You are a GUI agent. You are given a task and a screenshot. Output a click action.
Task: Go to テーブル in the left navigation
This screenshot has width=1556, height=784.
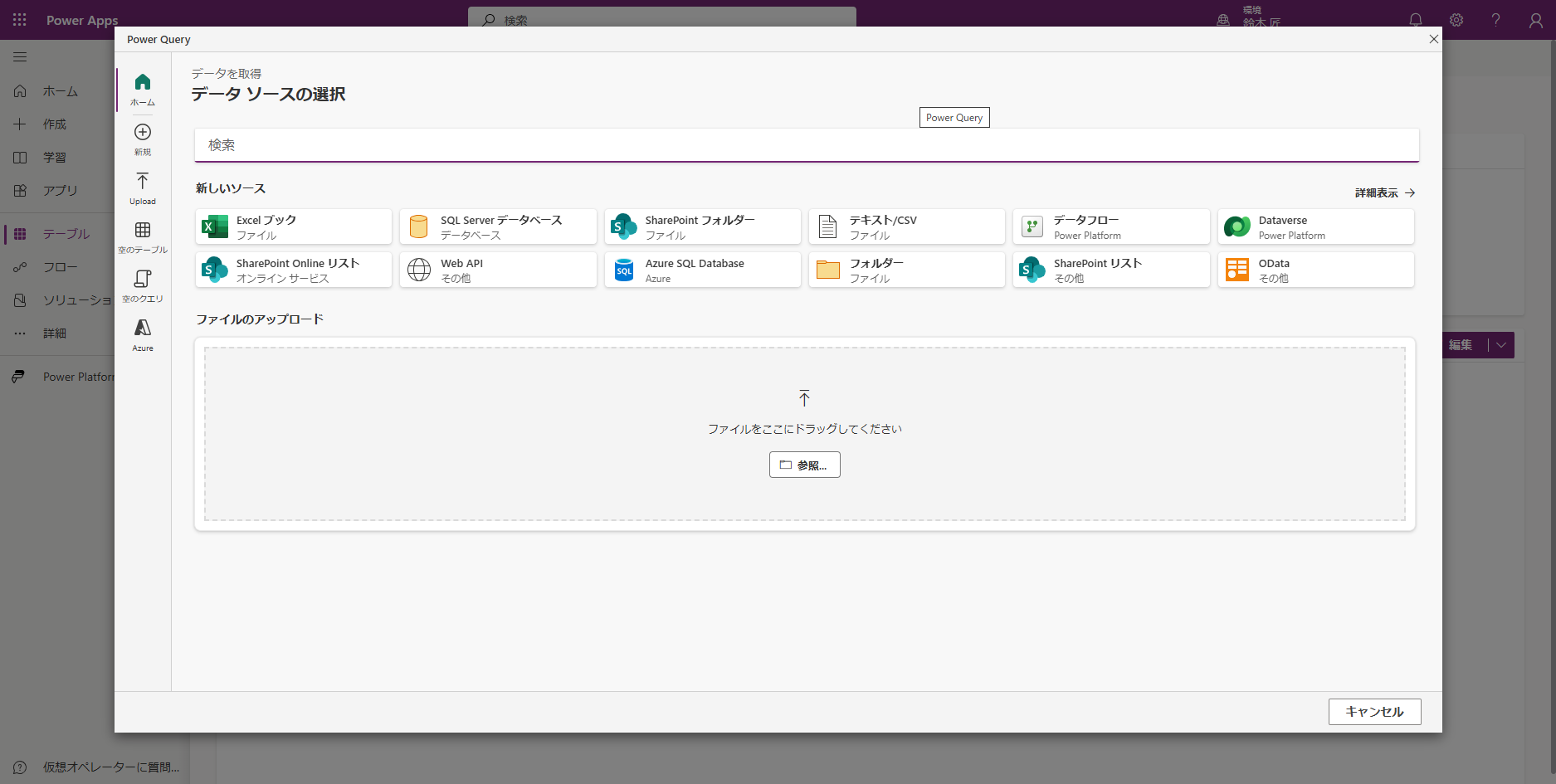click(x=56, y=233)
